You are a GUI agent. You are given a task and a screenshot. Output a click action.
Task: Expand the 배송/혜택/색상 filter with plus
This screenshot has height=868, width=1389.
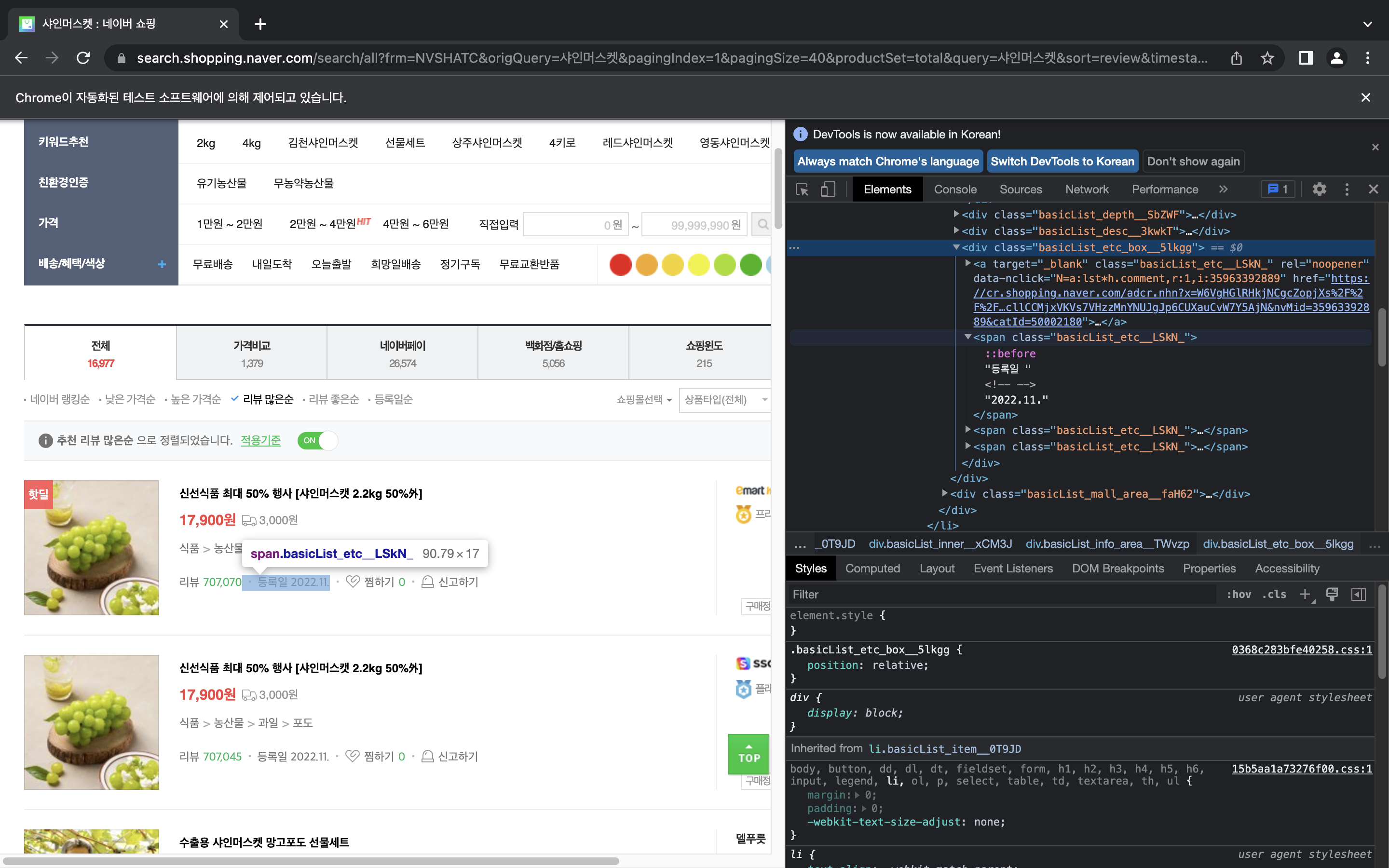point(162,264)
